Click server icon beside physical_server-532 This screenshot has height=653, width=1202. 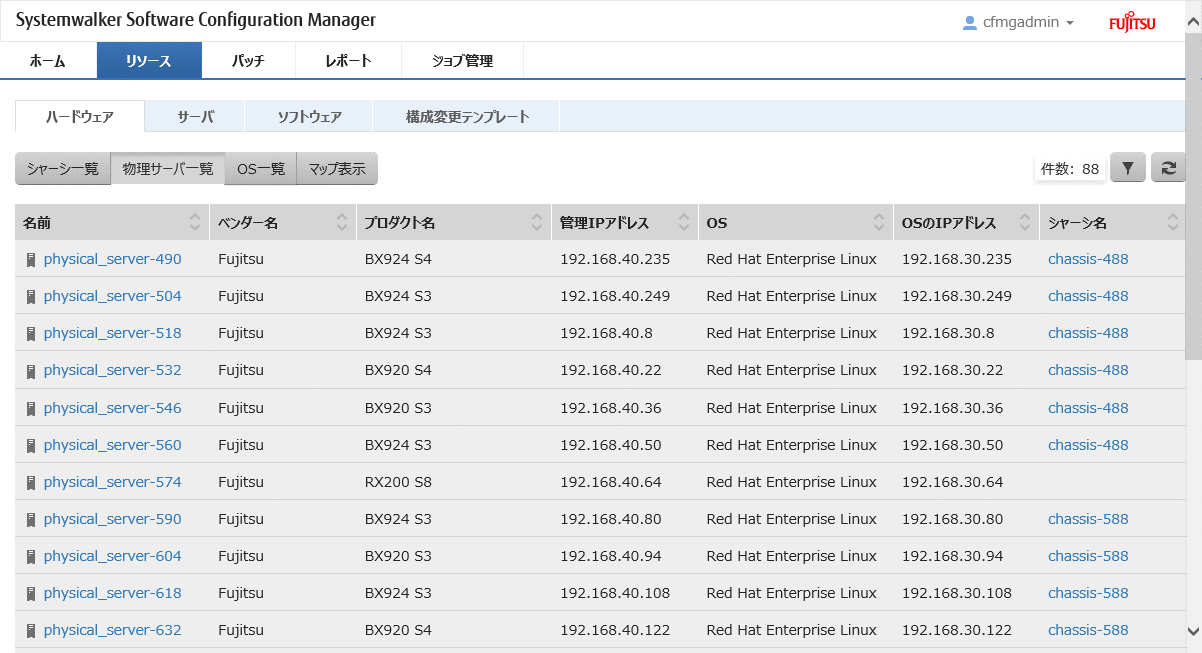pos(31,371)
